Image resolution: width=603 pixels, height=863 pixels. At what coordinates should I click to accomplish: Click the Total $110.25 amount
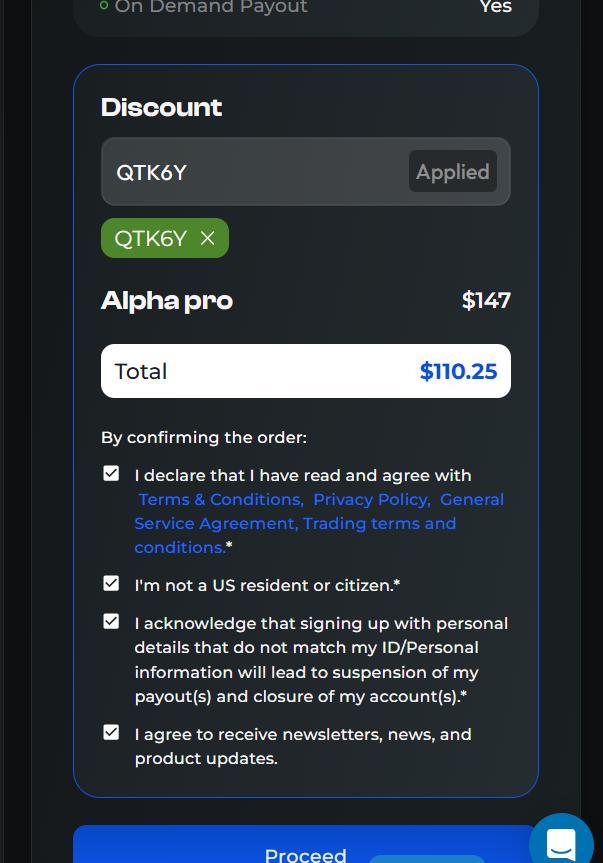pyautogui.click(x=458, y=371)
